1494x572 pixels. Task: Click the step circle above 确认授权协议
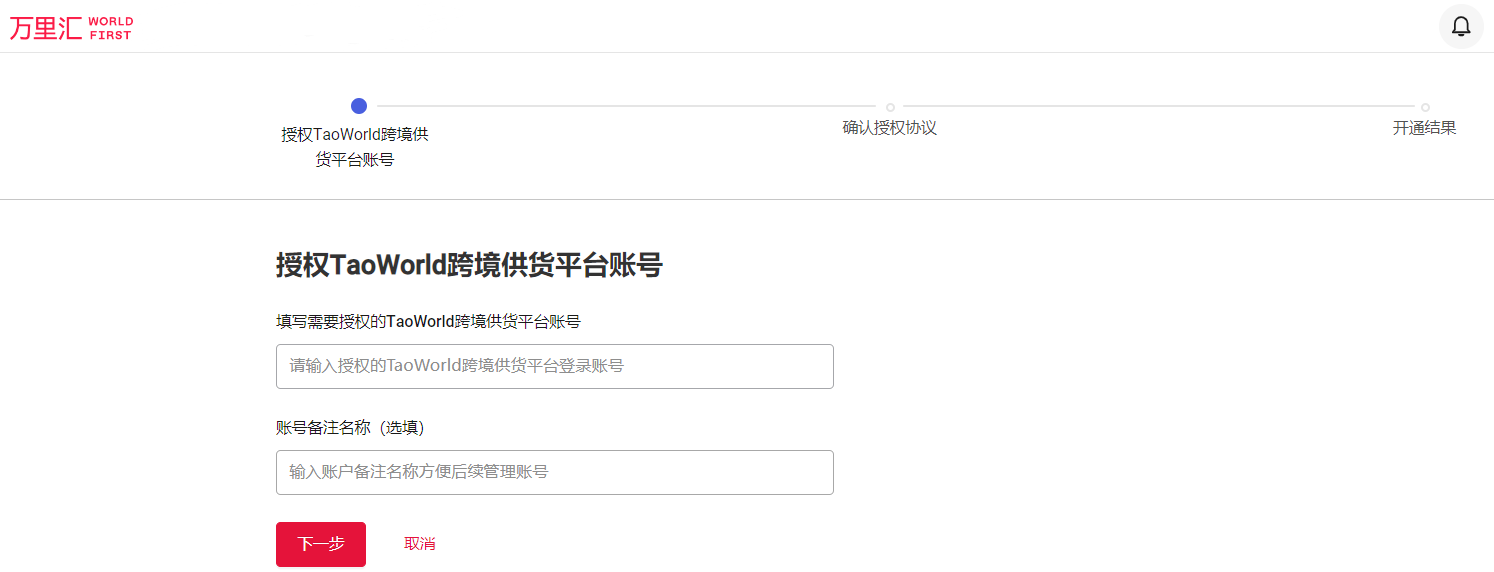890,107
